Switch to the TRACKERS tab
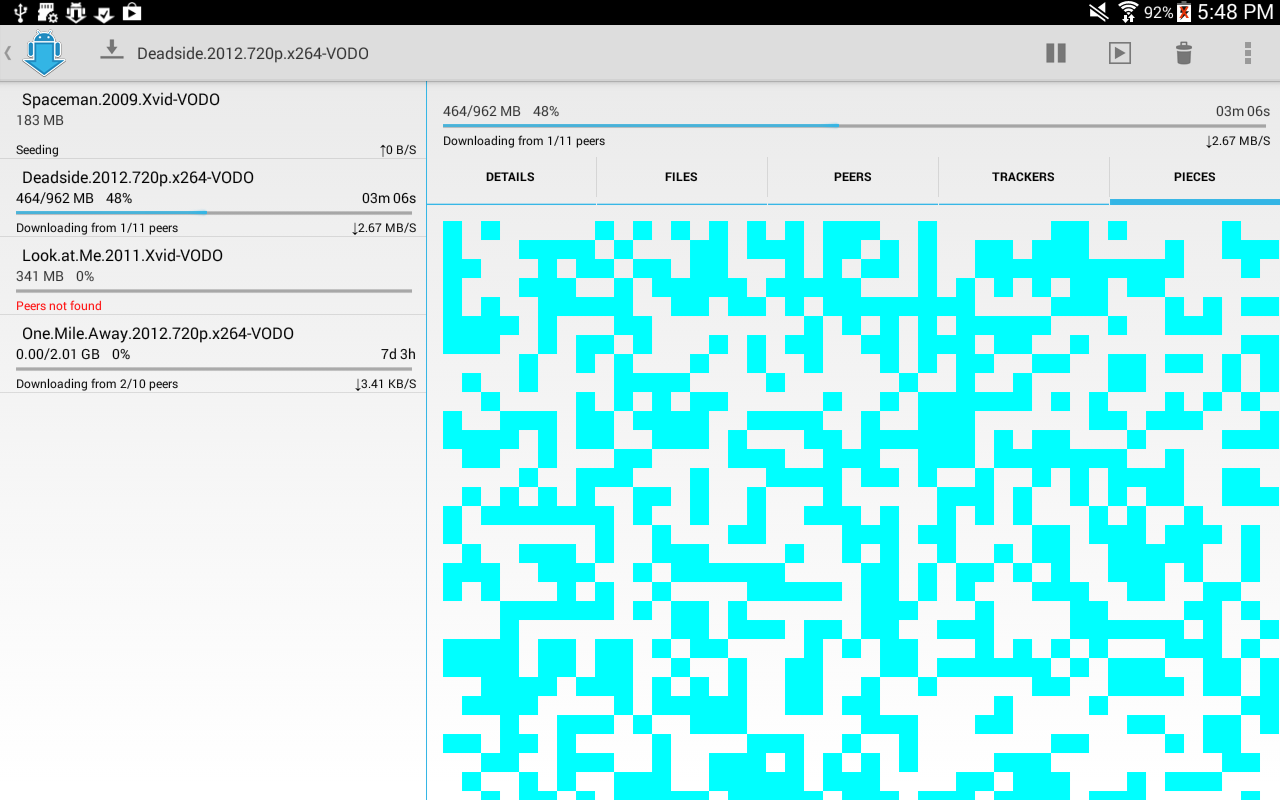The height and width of the screenshot is (800, 1280). pos(1023,177)
